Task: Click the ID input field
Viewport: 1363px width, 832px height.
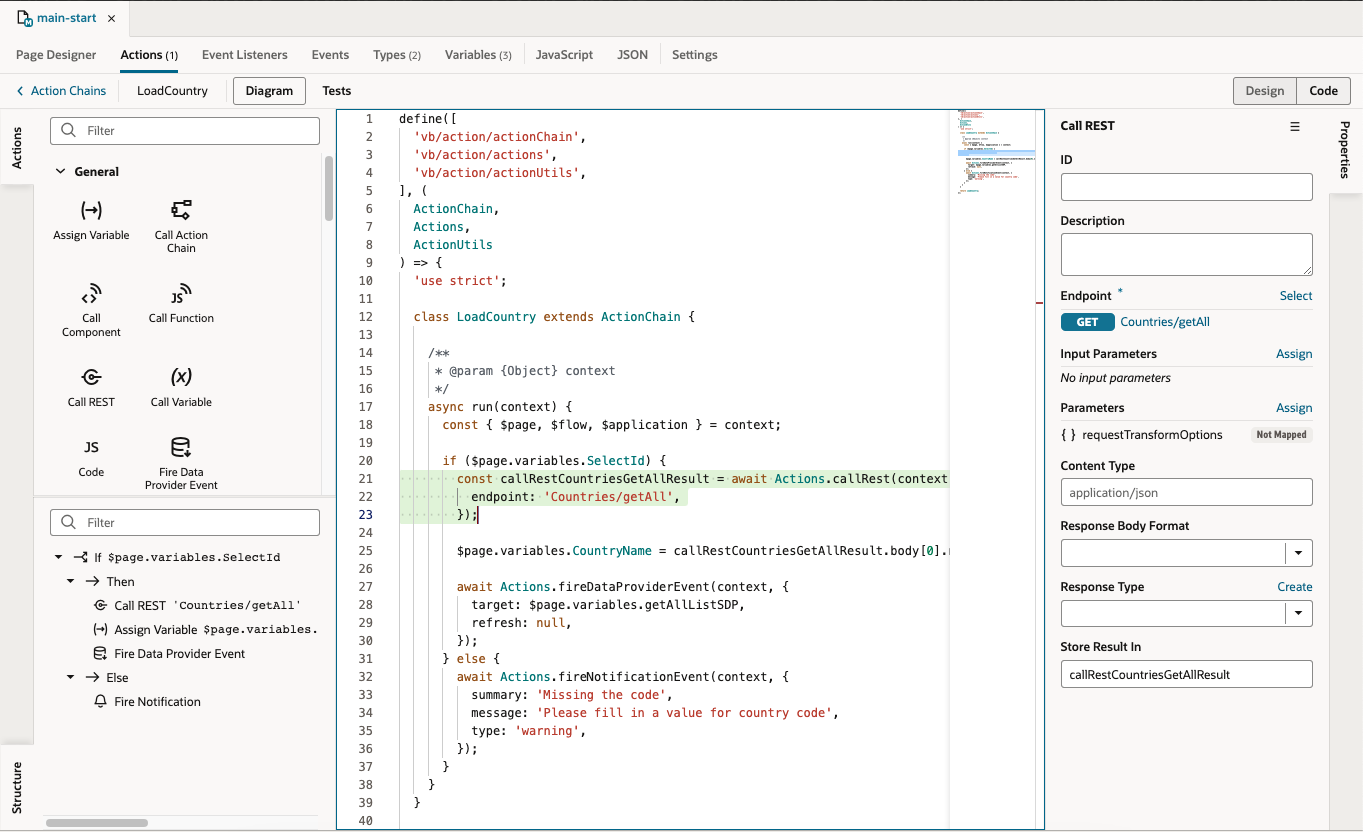Action: point(1186,187)
